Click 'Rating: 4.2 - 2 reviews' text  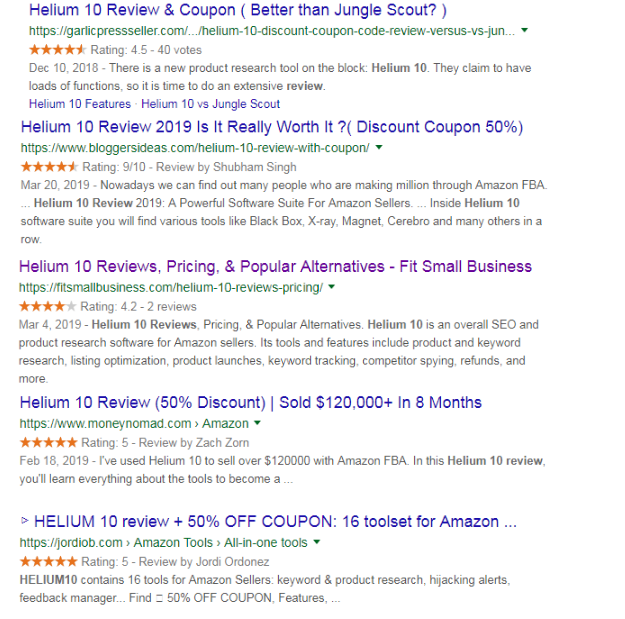pyautogui.click(x=138, y=307)
